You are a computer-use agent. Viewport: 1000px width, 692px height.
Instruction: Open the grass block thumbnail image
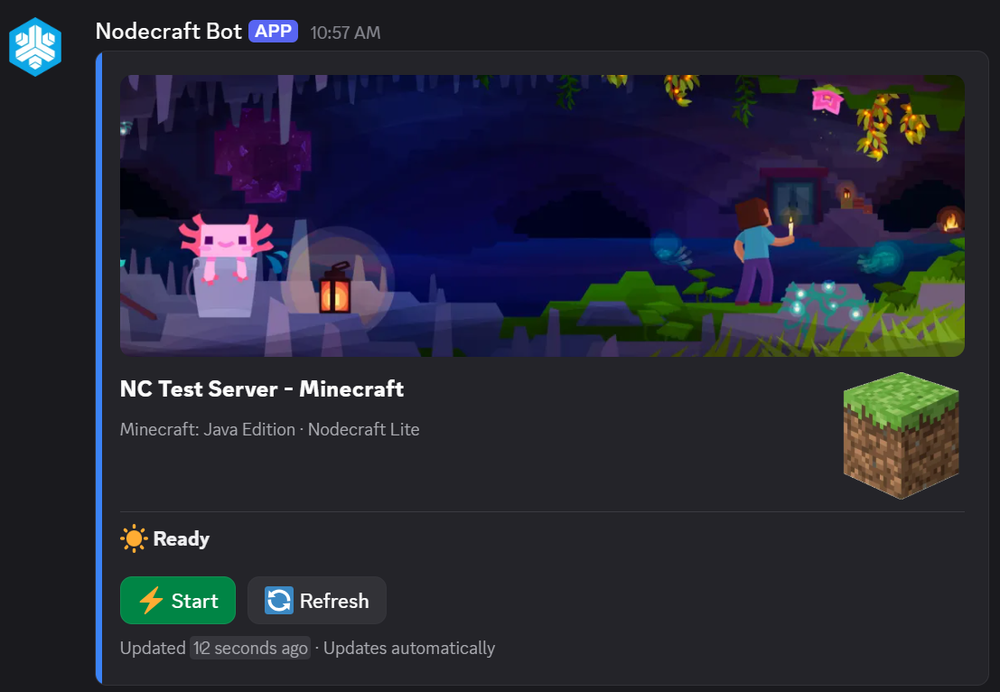[901, 436]
